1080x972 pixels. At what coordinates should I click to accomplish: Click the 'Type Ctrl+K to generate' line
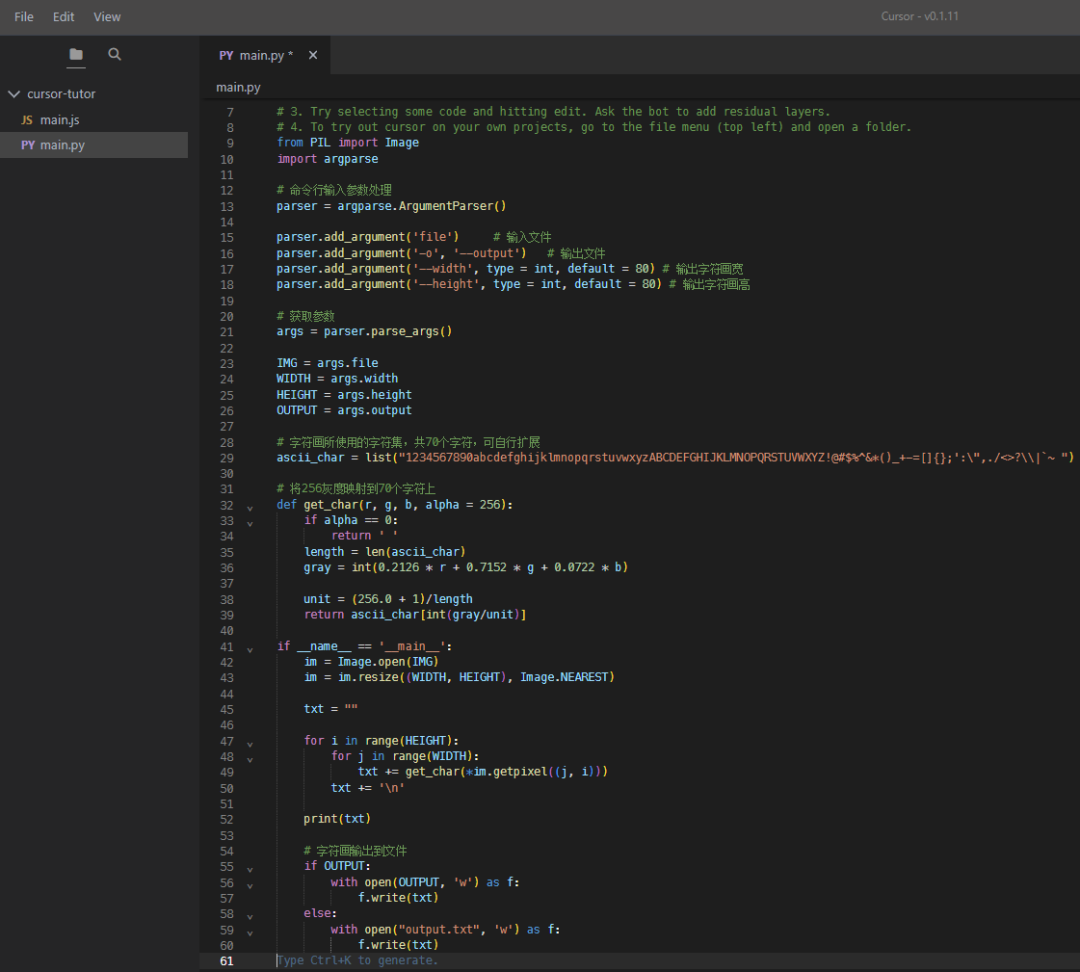pyautogui.click(x=358, y=961)
